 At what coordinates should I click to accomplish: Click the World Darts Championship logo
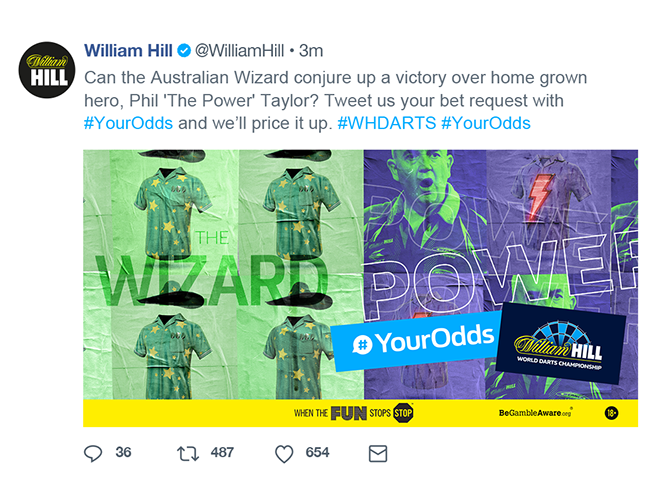pyautogui.click(x=559, y=343)
